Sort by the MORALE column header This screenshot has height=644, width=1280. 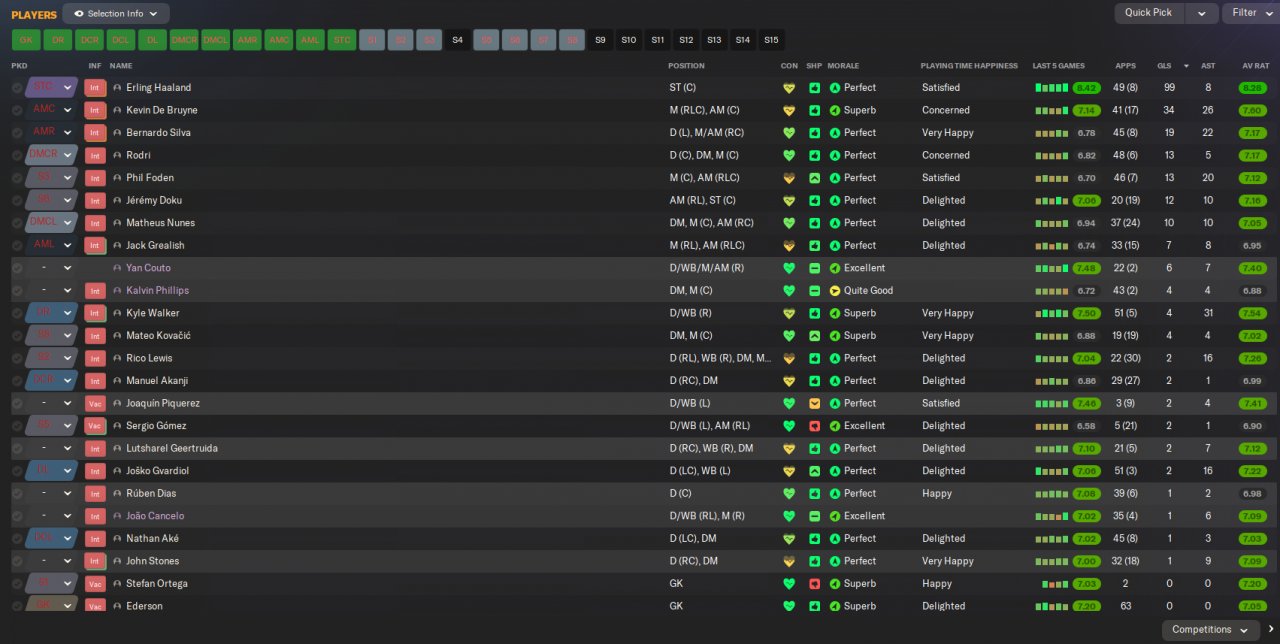click(844, 66)
